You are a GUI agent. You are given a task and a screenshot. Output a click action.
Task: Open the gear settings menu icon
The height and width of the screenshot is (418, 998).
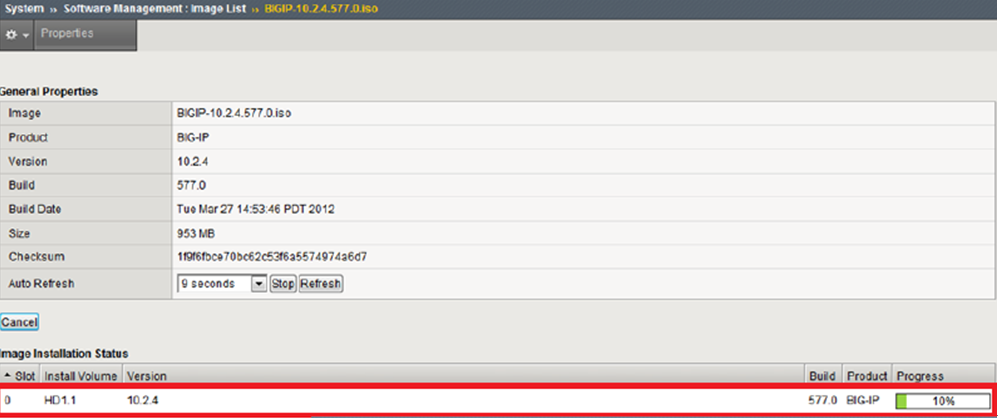coord(17,34)
